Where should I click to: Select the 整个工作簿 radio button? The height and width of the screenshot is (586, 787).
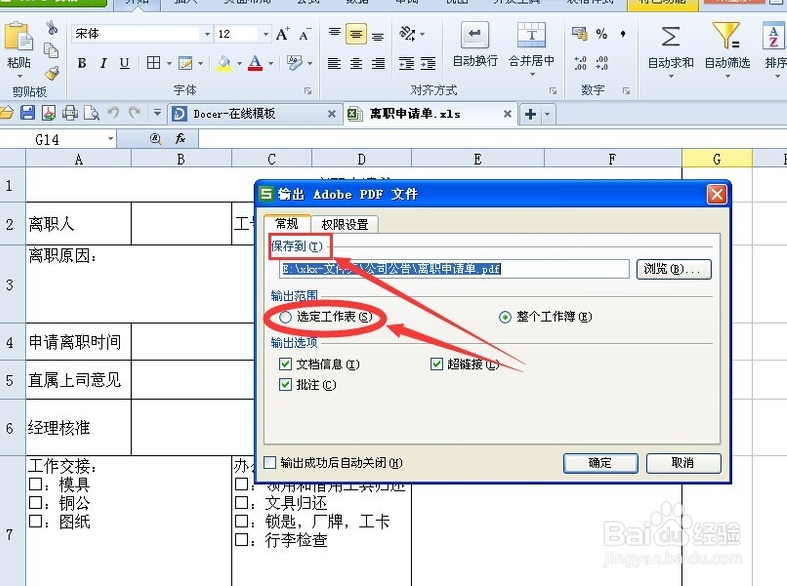pos(505,317)
